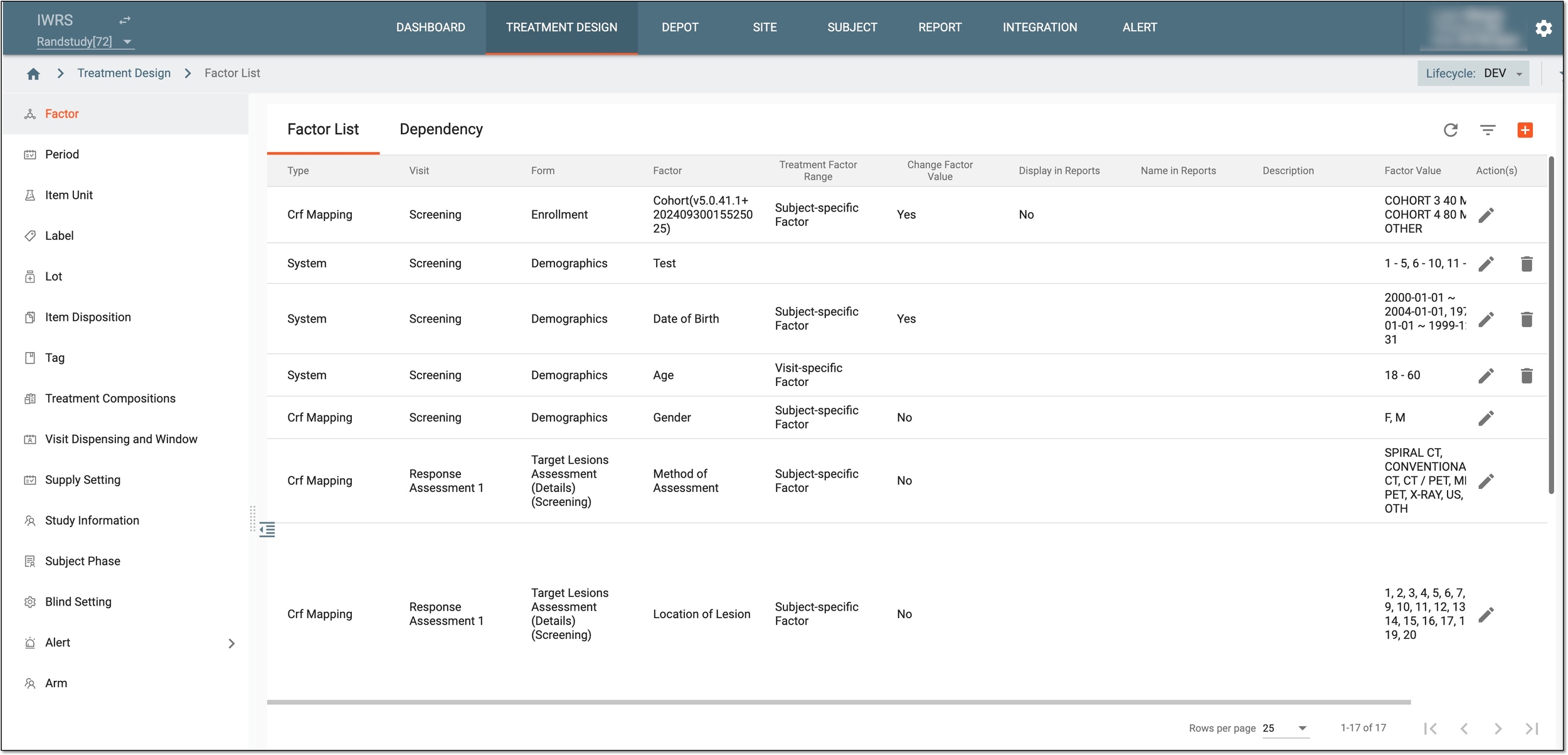1568x755 pixels.
Task: Expand the Alert sidebar submenu chevron
Action: [x=231, y=643]
